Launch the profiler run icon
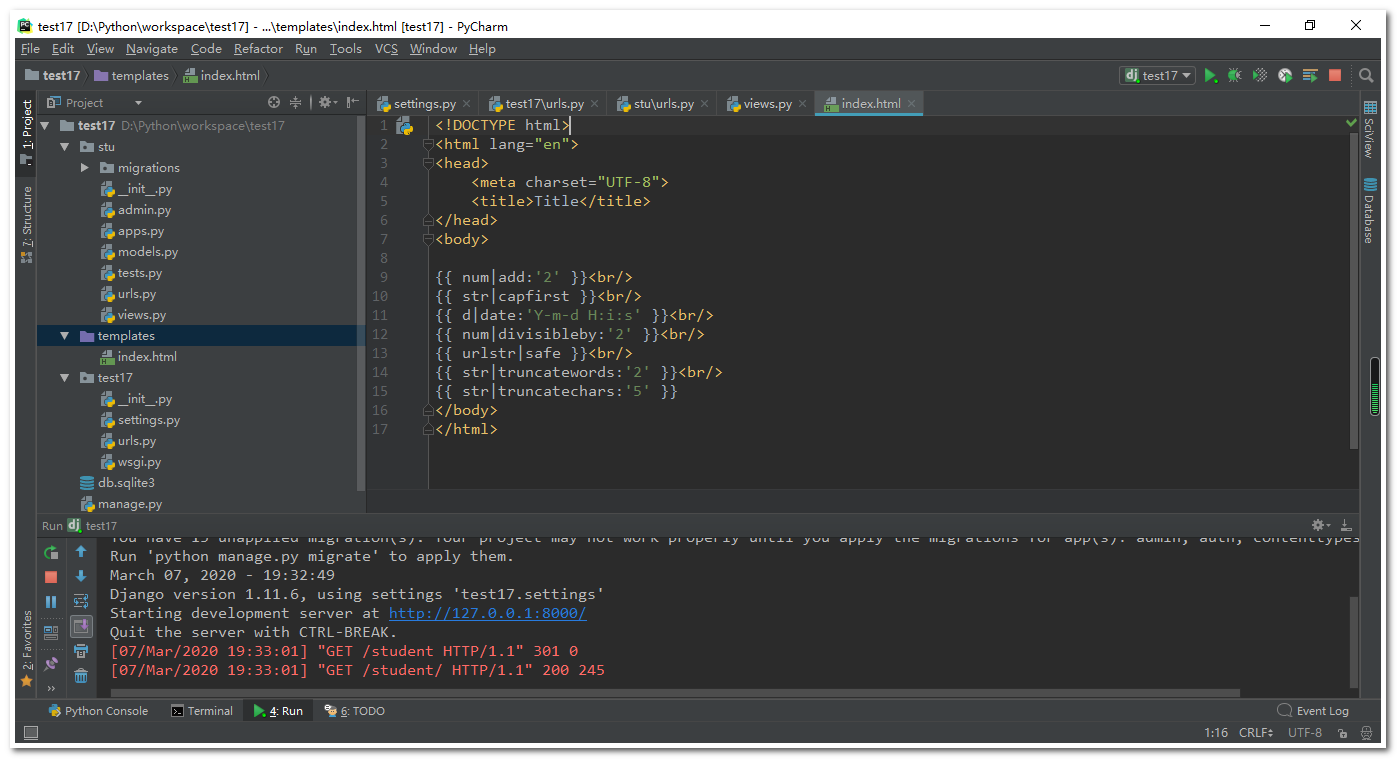Image resolution: width=1397 pixels, height=759 pixels. [1285, 75]
